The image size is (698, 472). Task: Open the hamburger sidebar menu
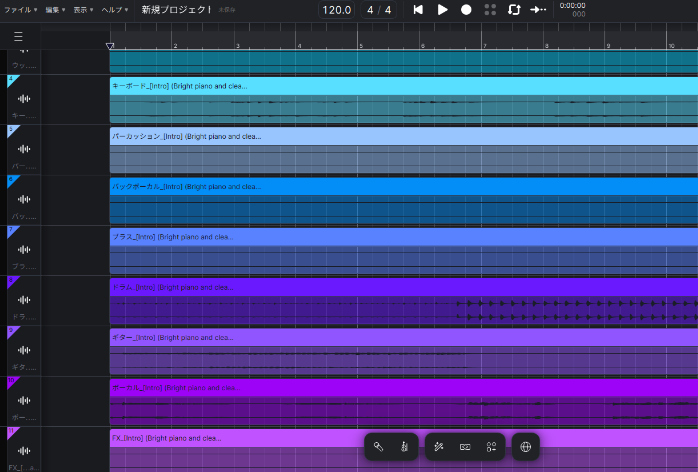click(18, 37)
